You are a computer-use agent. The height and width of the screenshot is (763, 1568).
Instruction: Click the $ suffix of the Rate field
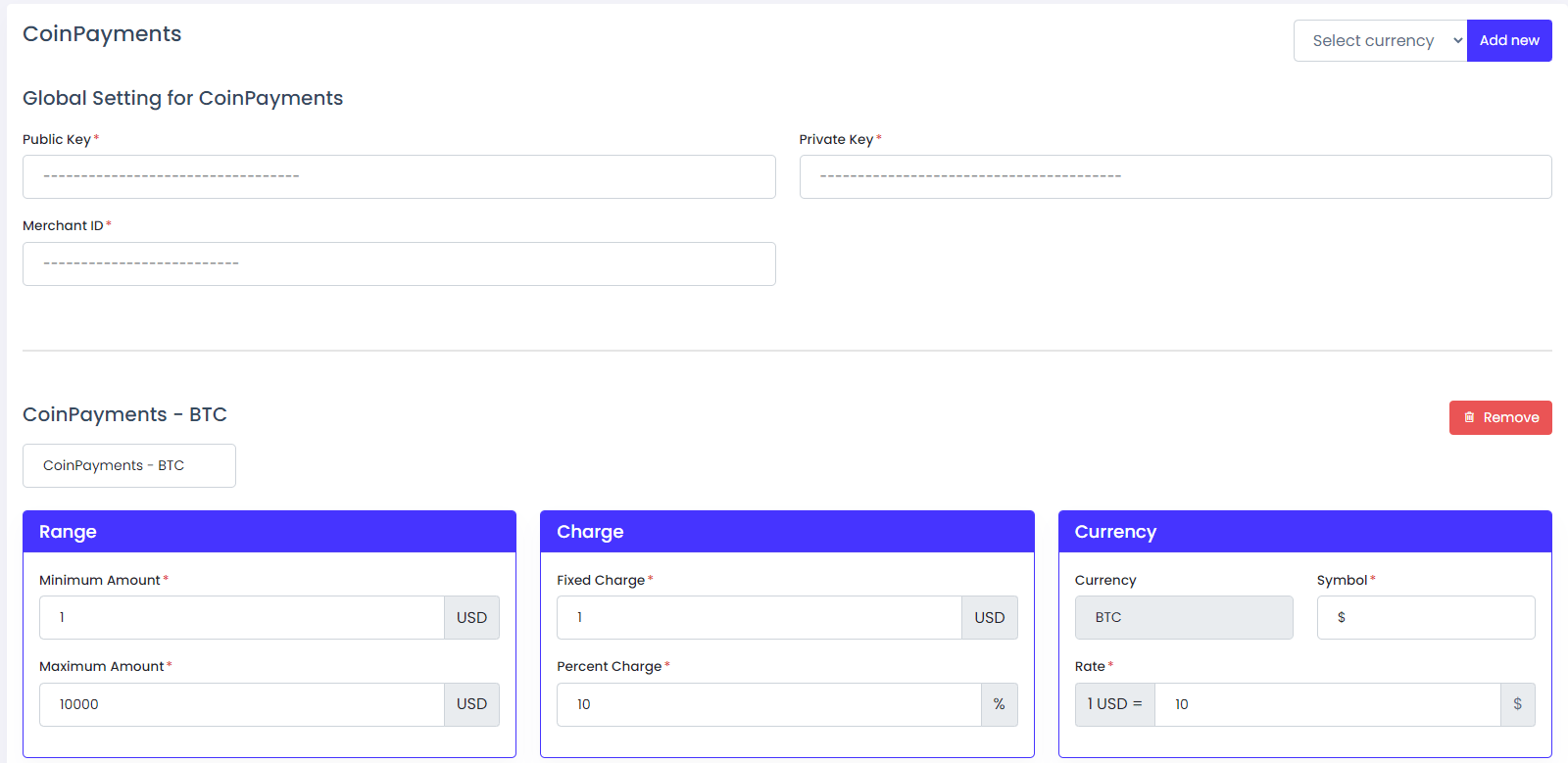coord(1518,704)
